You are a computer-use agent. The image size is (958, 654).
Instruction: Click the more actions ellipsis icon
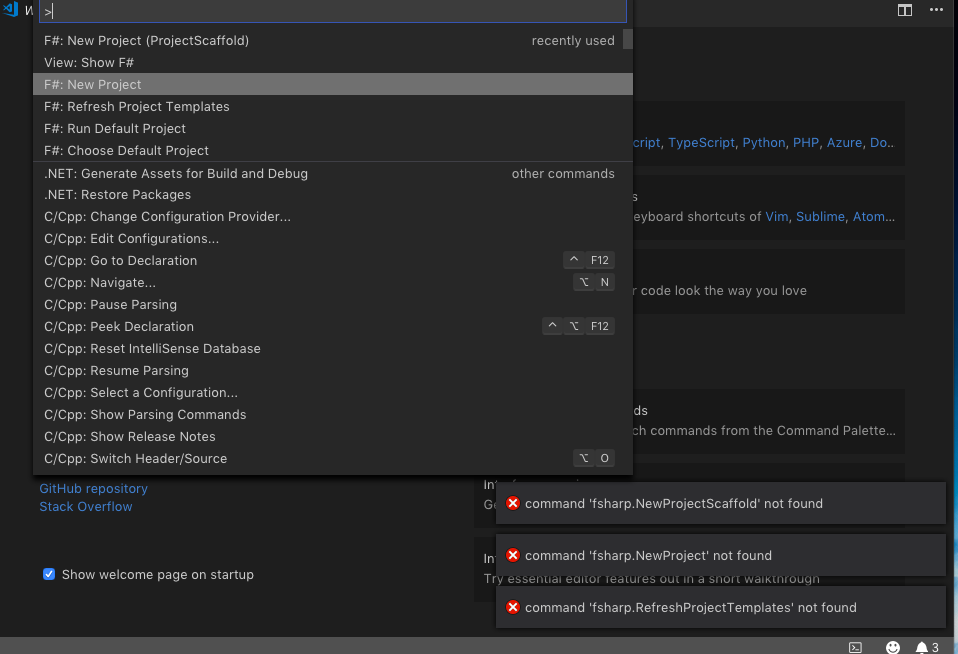pyautogui.click(x=936, y=10)
